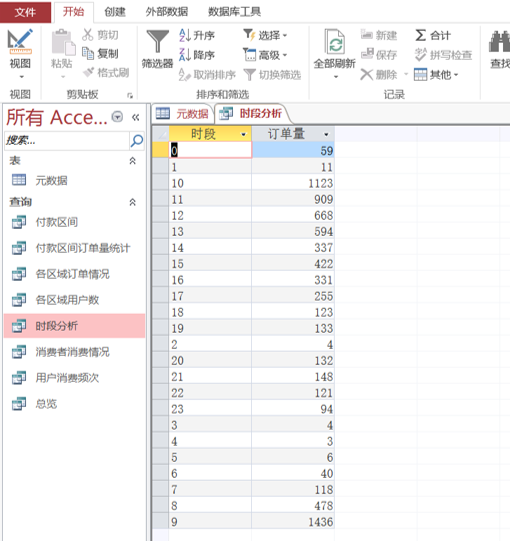Image resolution: width=510 pixels, height=541 pixels.
Task: Switch to the 数据库工具 ribbon tab
Action: point(234,12)
